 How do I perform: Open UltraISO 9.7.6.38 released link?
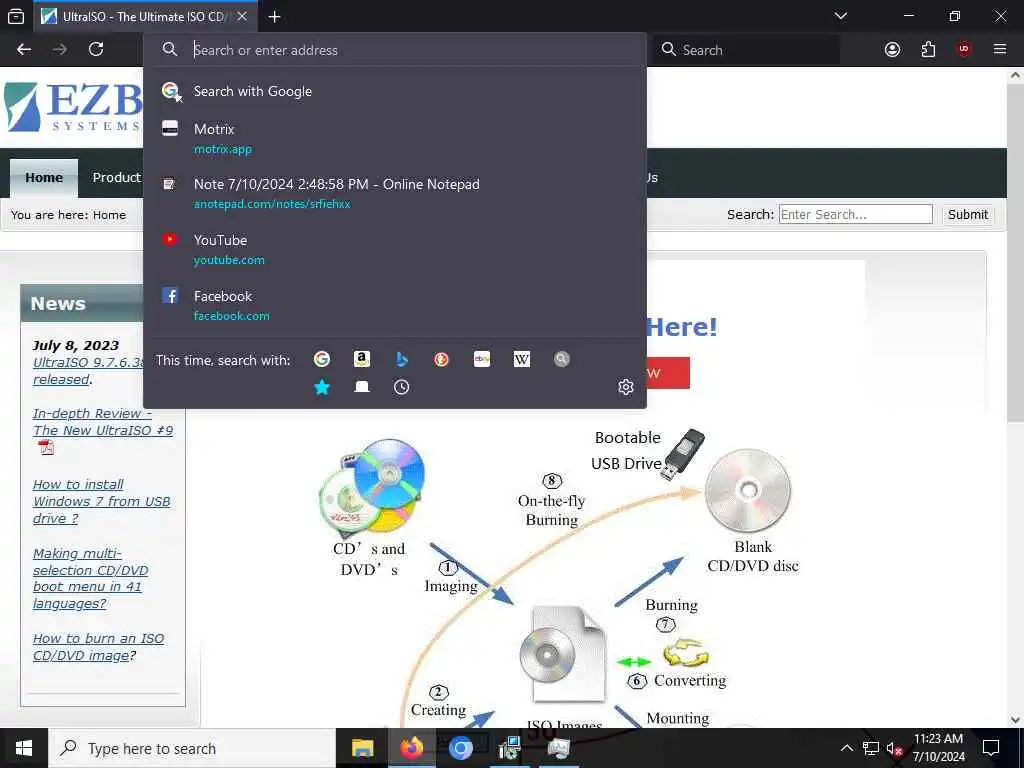click(x=89, y=371)
